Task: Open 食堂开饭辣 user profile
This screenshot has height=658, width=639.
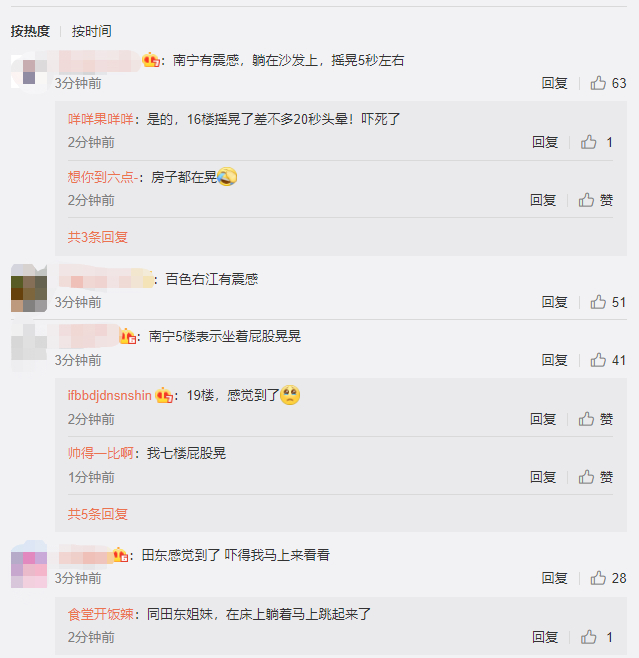Action: coord(101,614)
